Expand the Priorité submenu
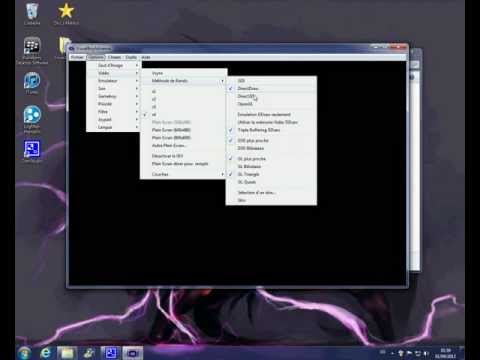Screen dimensions: 480x360 point(114,104)
